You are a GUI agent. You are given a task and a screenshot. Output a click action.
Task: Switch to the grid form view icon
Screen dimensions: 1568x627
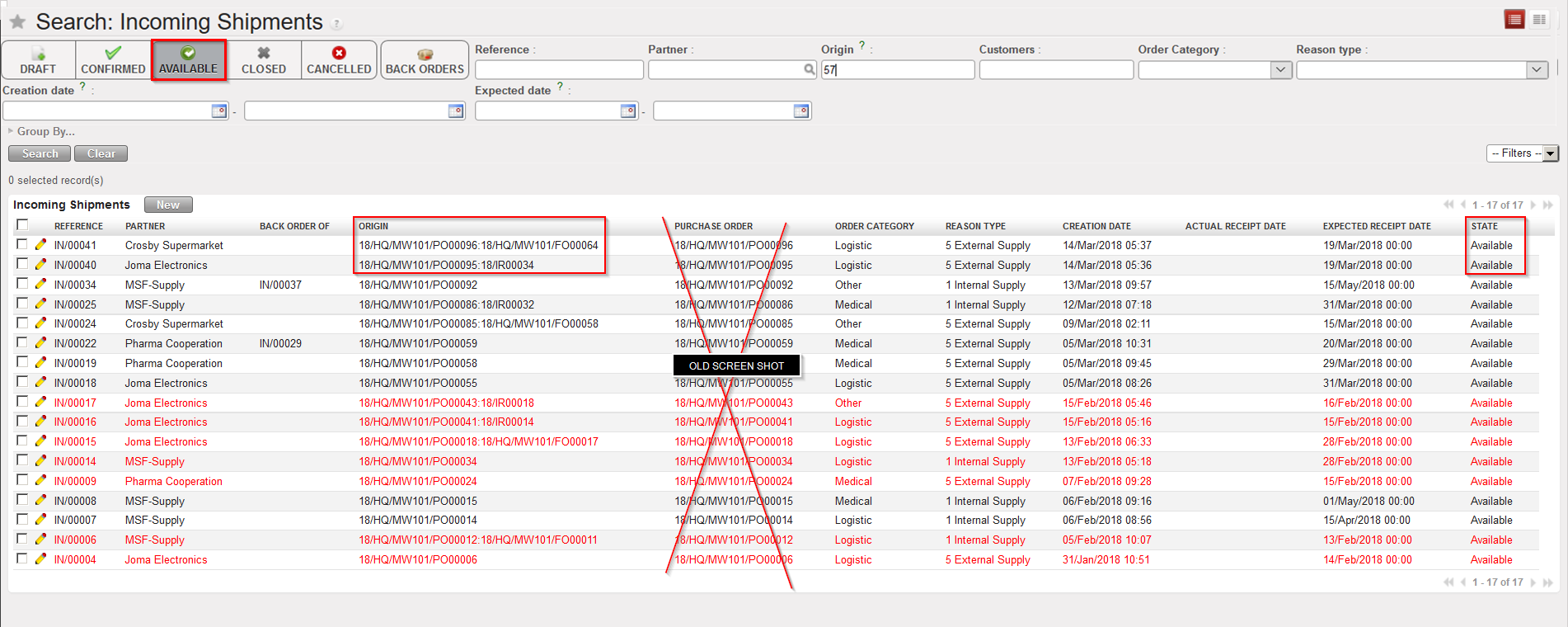(x=1539, y=20)
